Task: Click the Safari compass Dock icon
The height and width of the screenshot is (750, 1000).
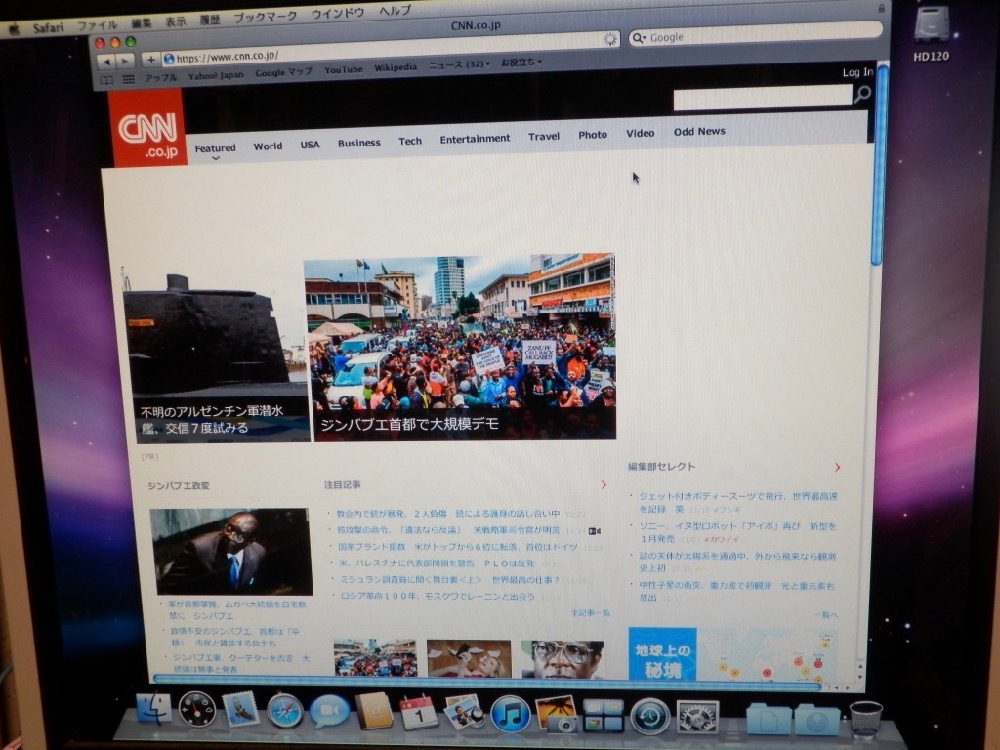Action: click(284, 710)
